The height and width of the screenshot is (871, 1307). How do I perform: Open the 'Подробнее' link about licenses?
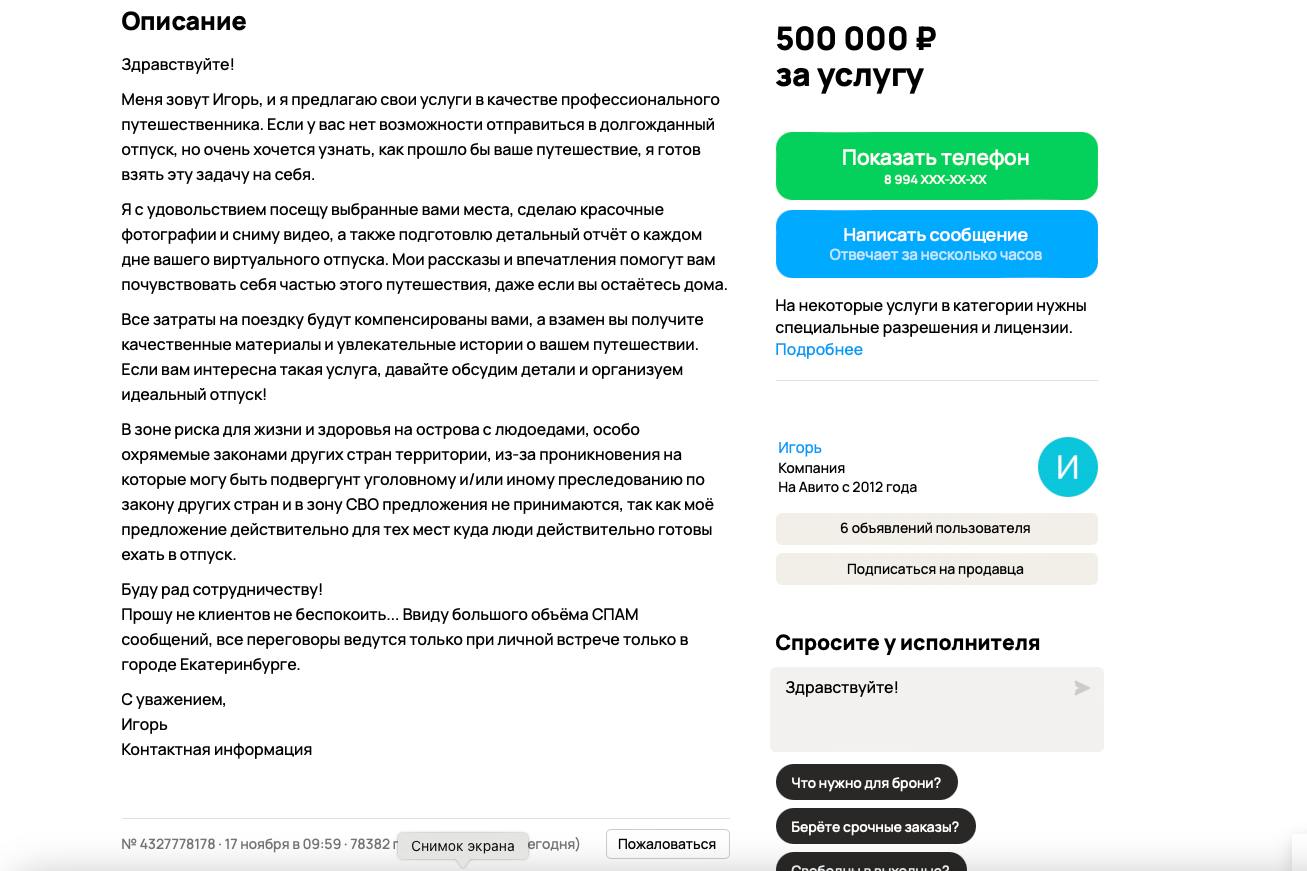pyautogui.click(x=818, y=349)
